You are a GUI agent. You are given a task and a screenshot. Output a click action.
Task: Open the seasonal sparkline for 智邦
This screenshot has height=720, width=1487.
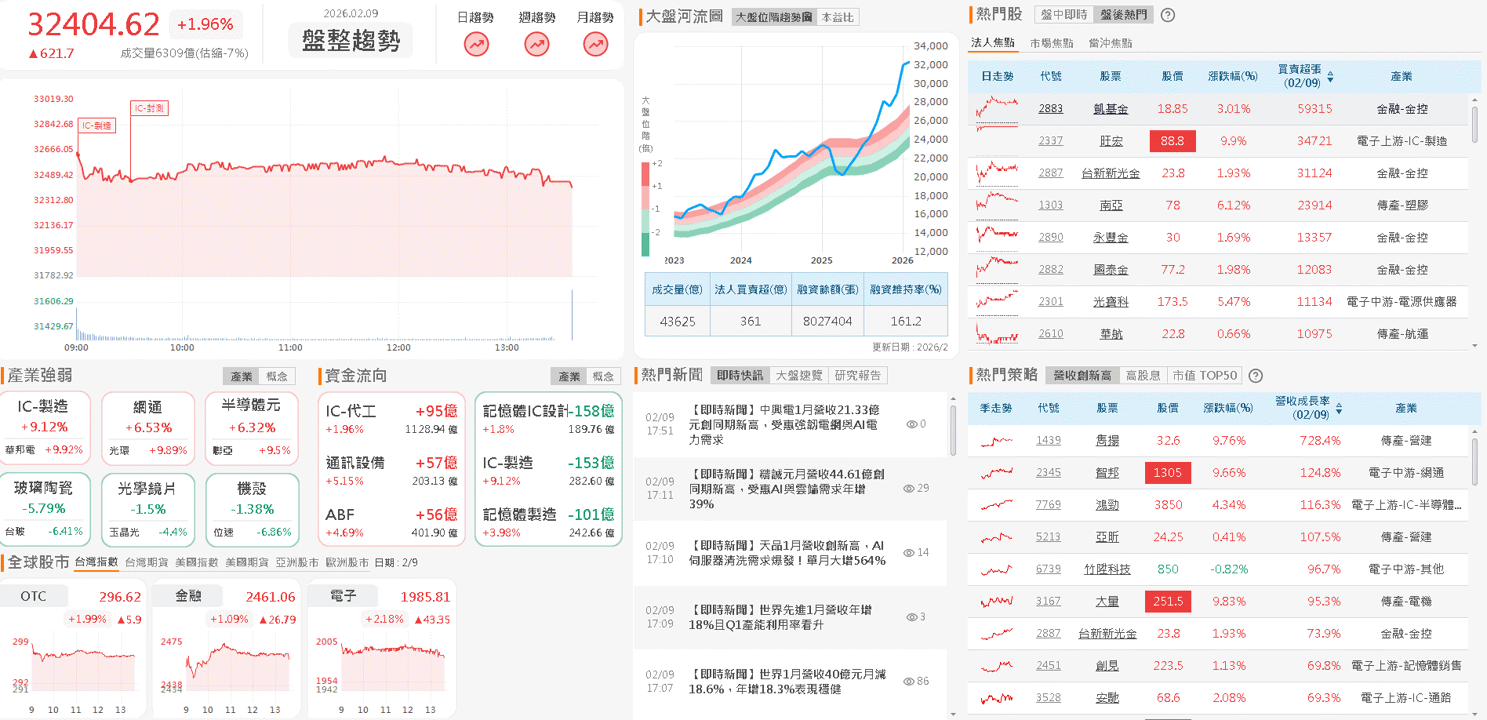998,472
